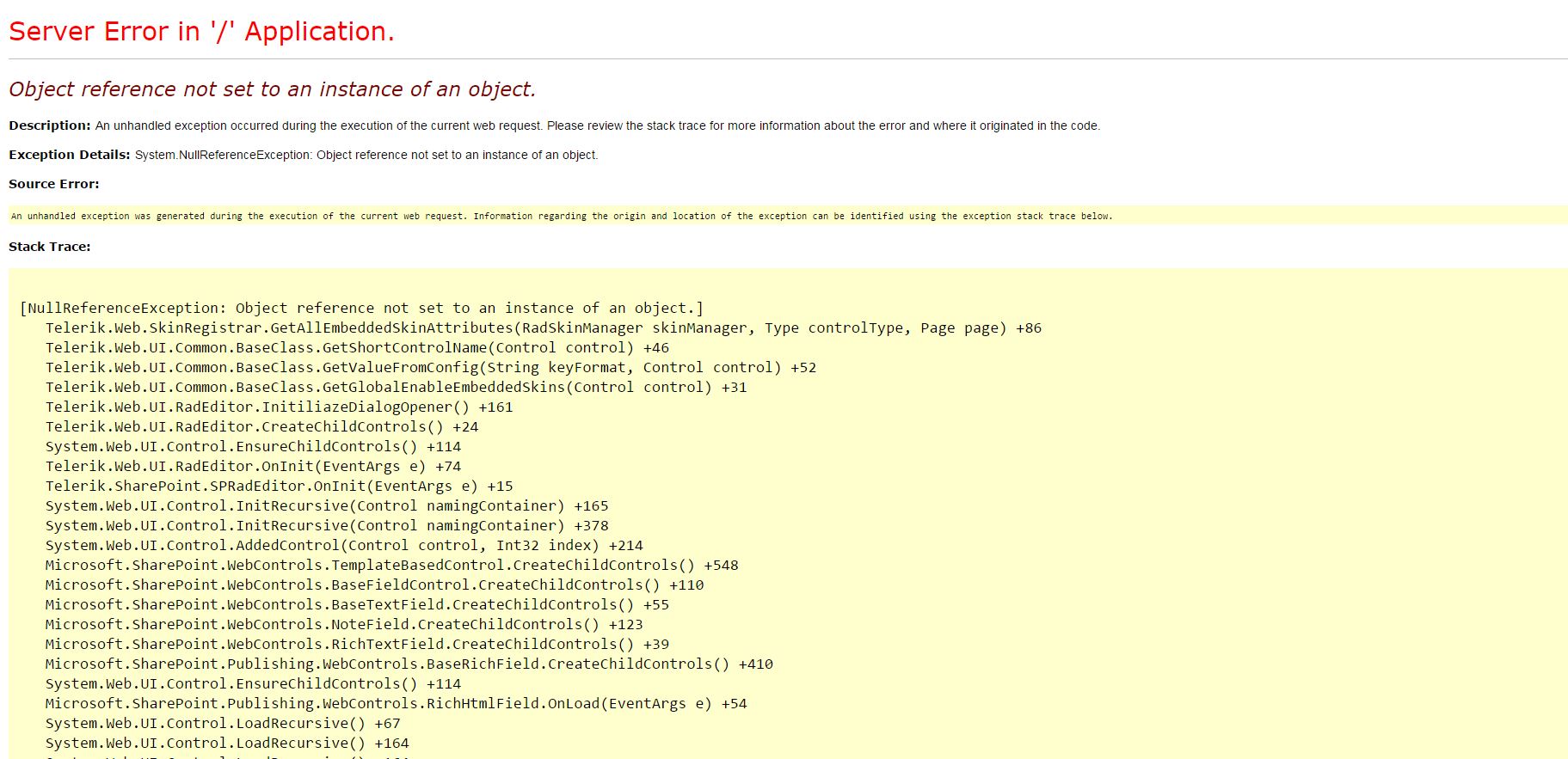Screen dimensions: 1568x759
Task: Click the source error message in yellow box
Action: 561,216
